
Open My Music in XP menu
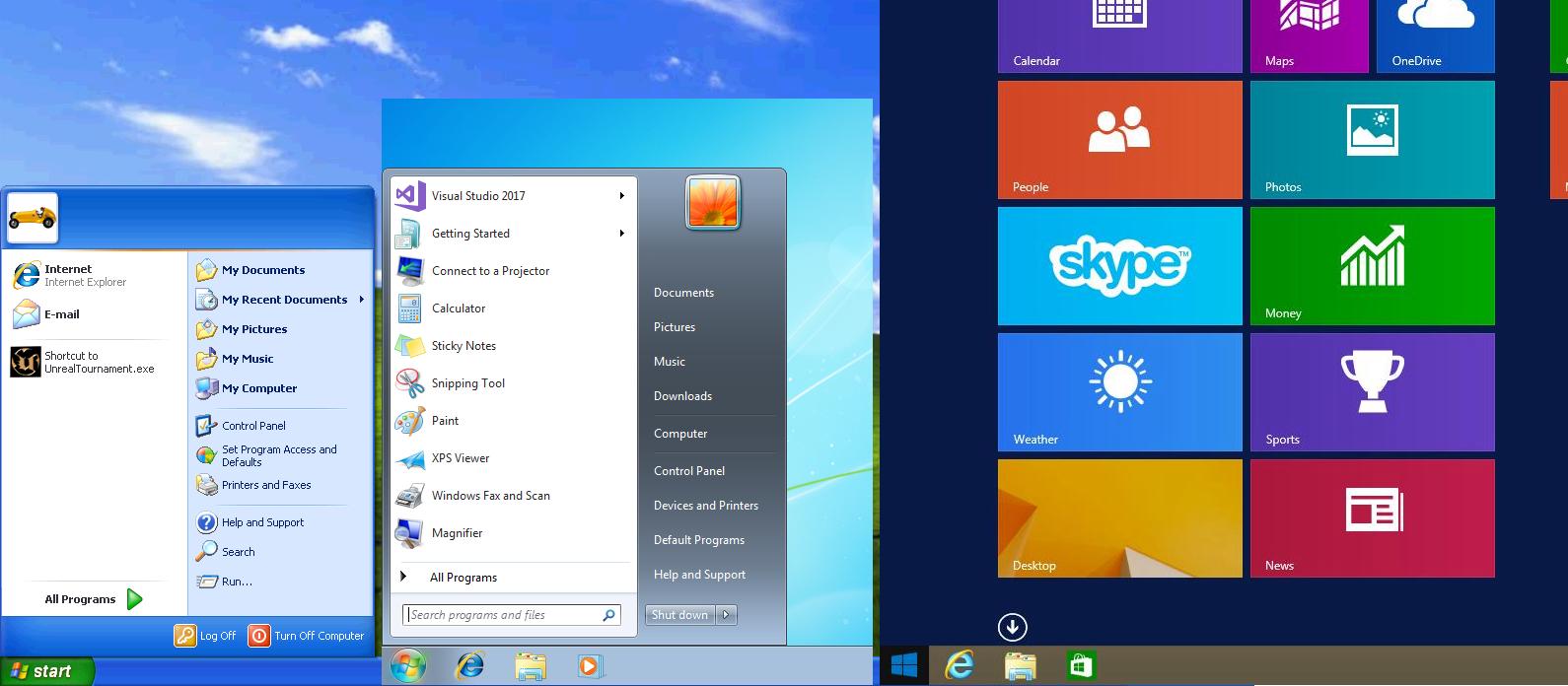click(236, 359)
